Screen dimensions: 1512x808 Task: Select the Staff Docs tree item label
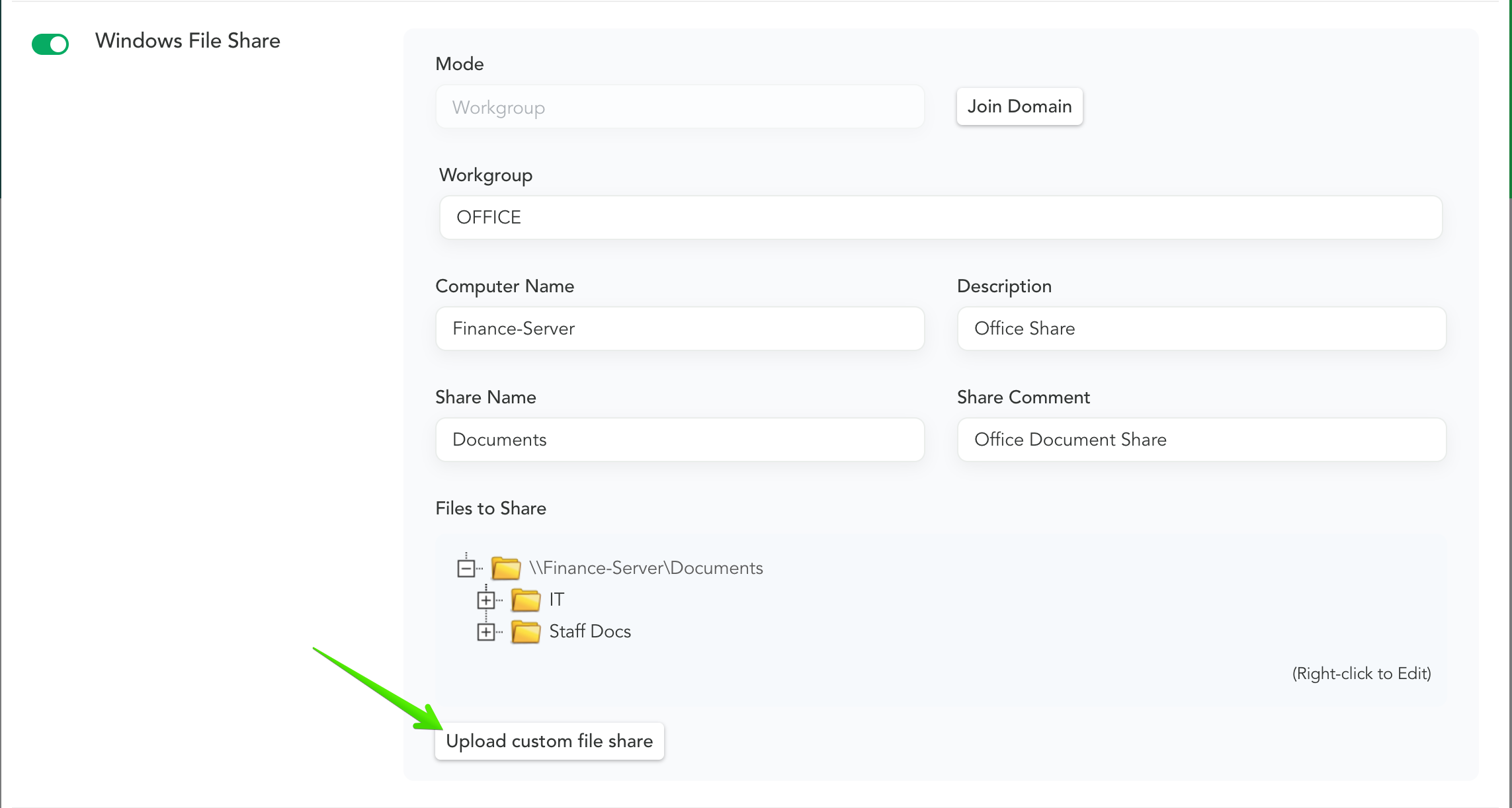click(x=590, y=631)
